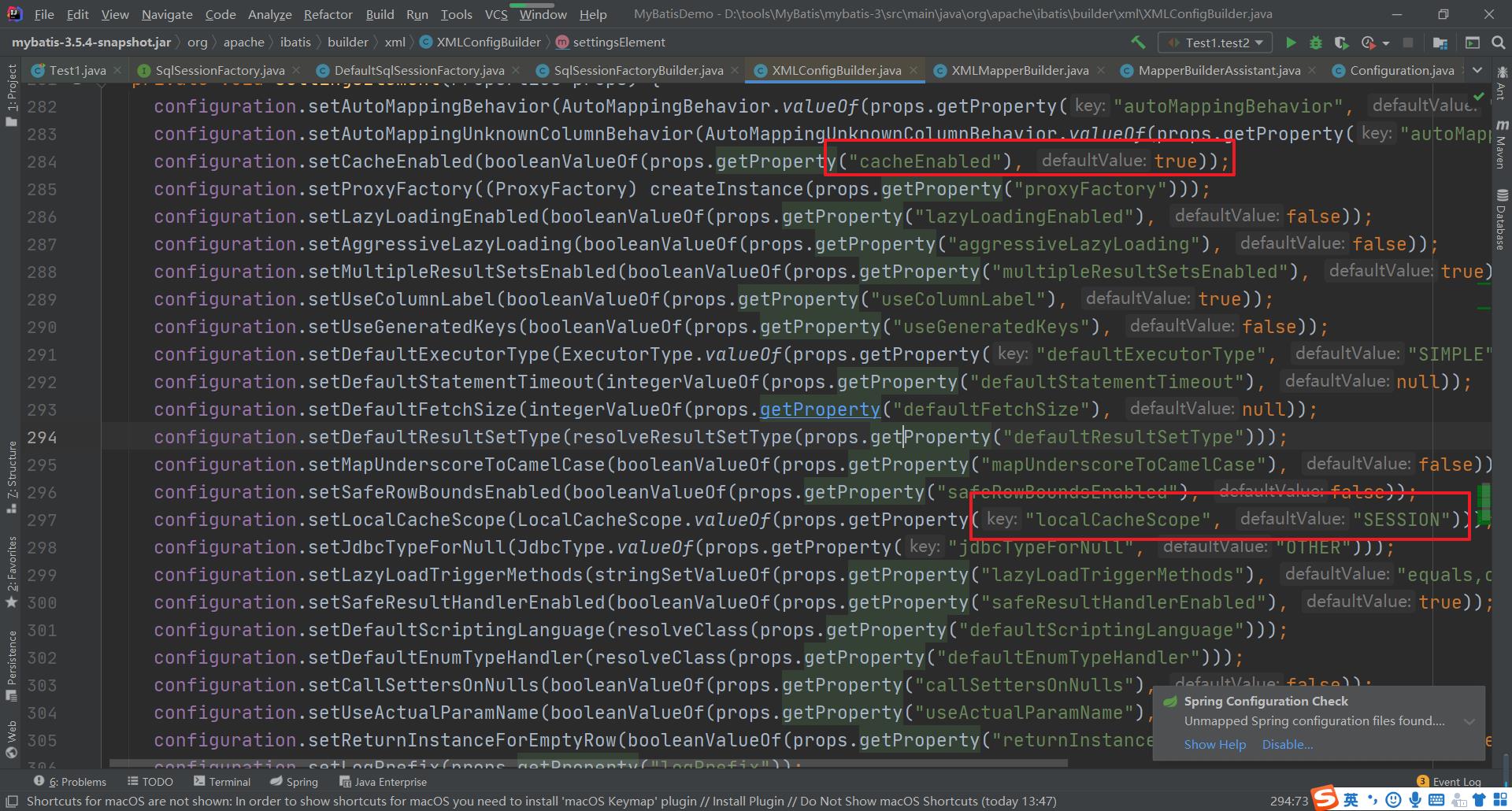This screenshot has width=1512, height=811.
Task: Switch to XMLMapperBuilder.java tab
Action: click(1020, 70)
